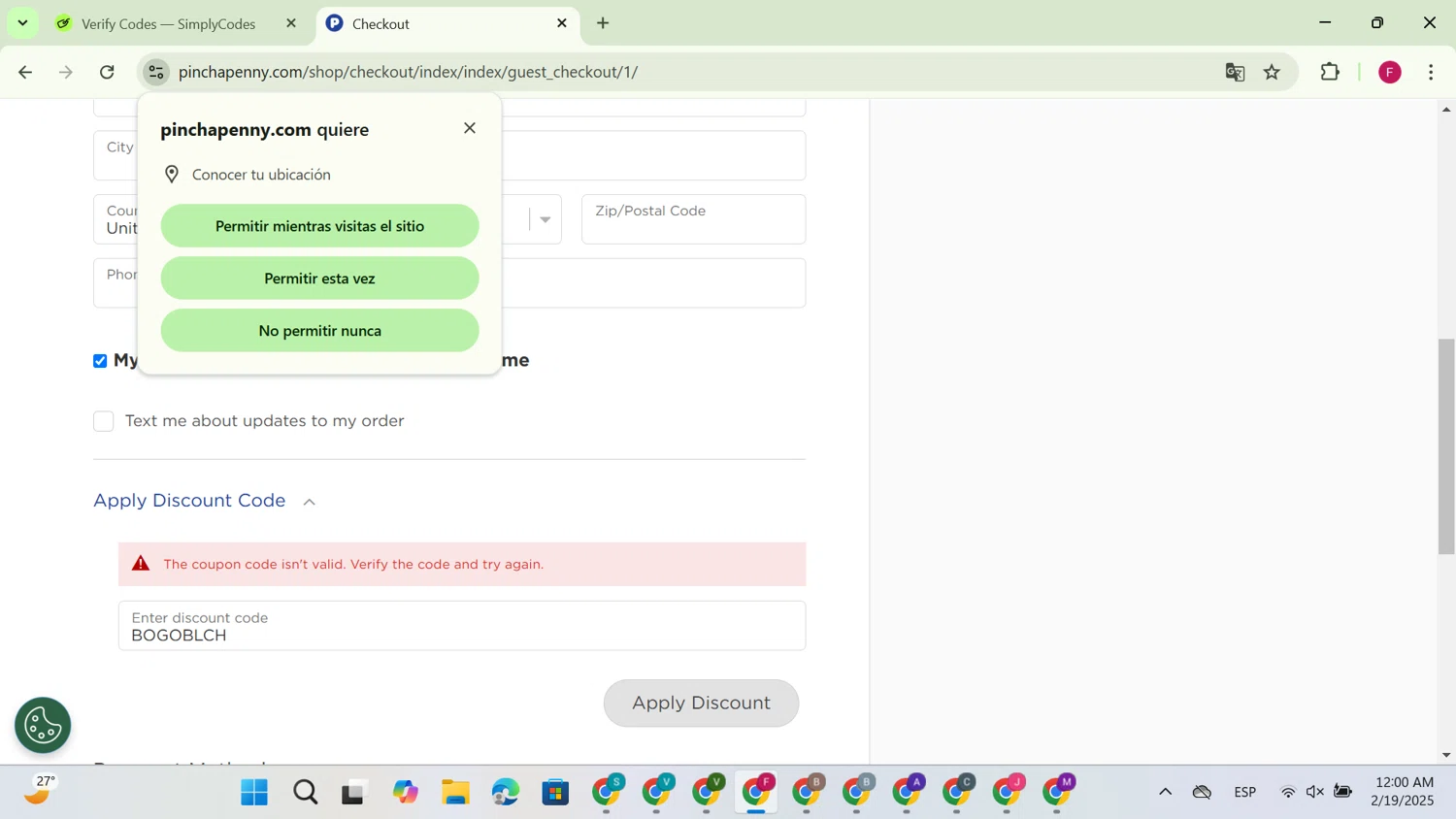Close the location permission popup
1456x819 pixels.
pos(470,128)
